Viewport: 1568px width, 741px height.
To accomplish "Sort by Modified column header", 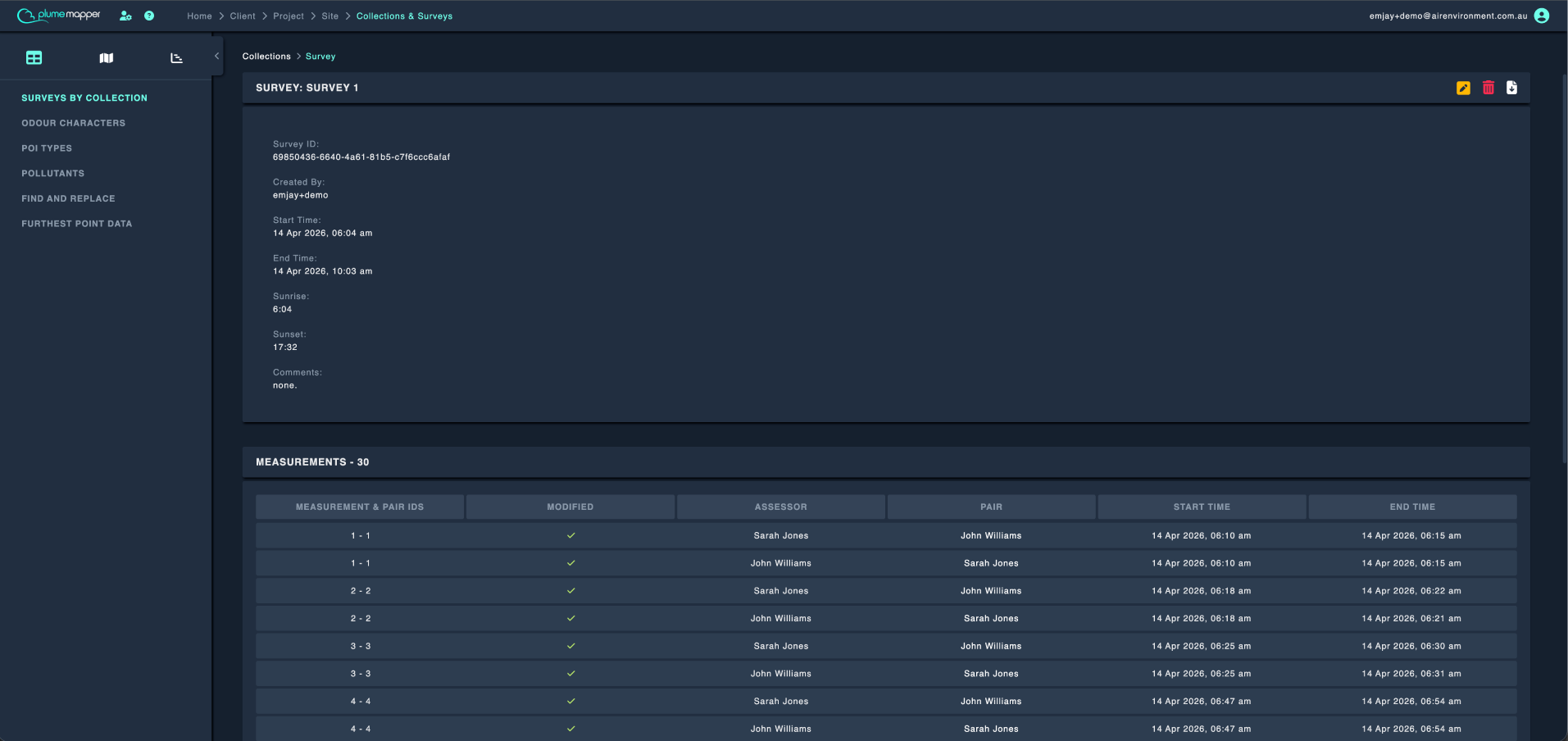I will (x=570, y=507).
